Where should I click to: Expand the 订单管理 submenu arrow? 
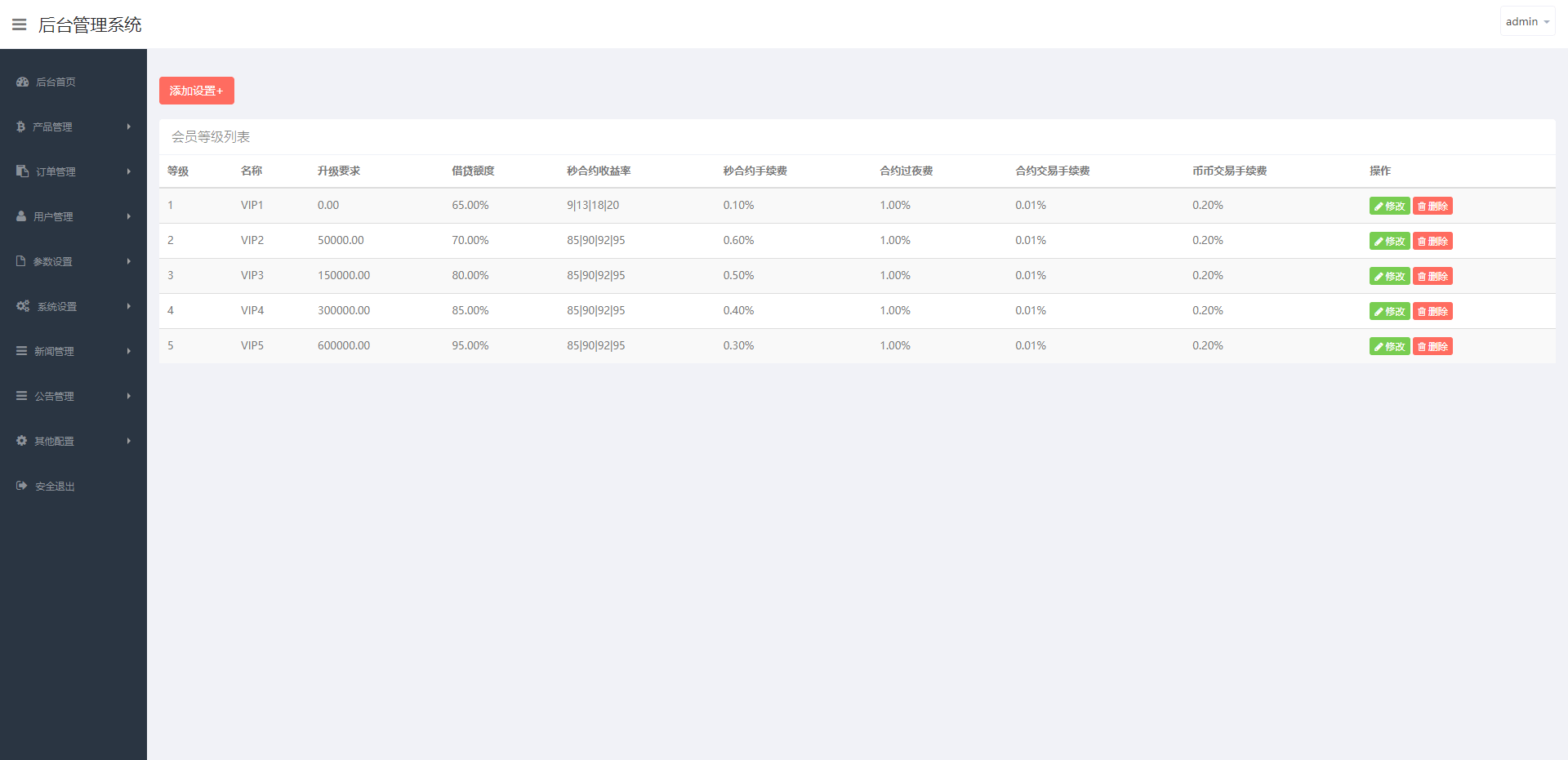tap(129, 171)
